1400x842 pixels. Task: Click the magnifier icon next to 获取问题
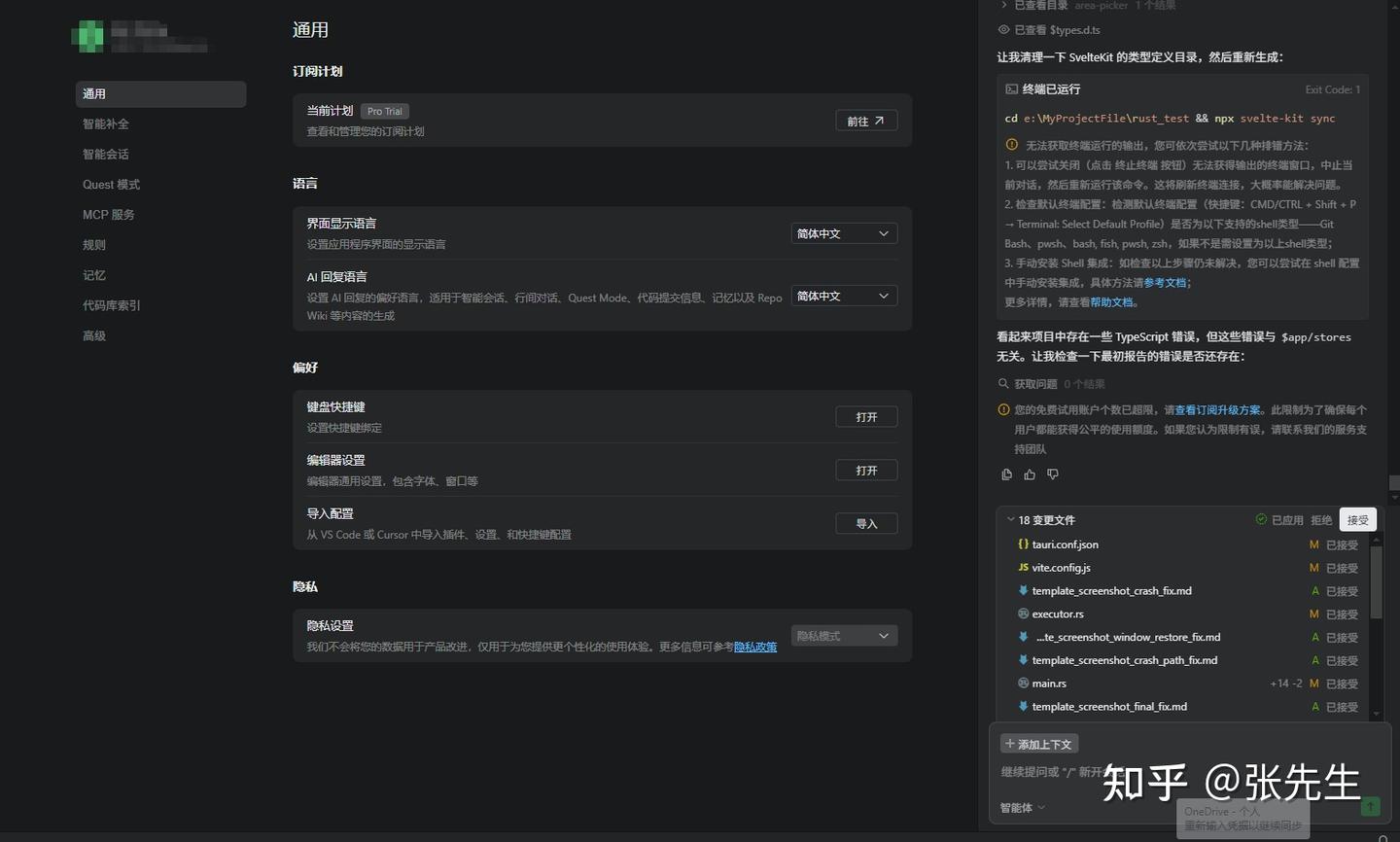(x=1003, y=383)
